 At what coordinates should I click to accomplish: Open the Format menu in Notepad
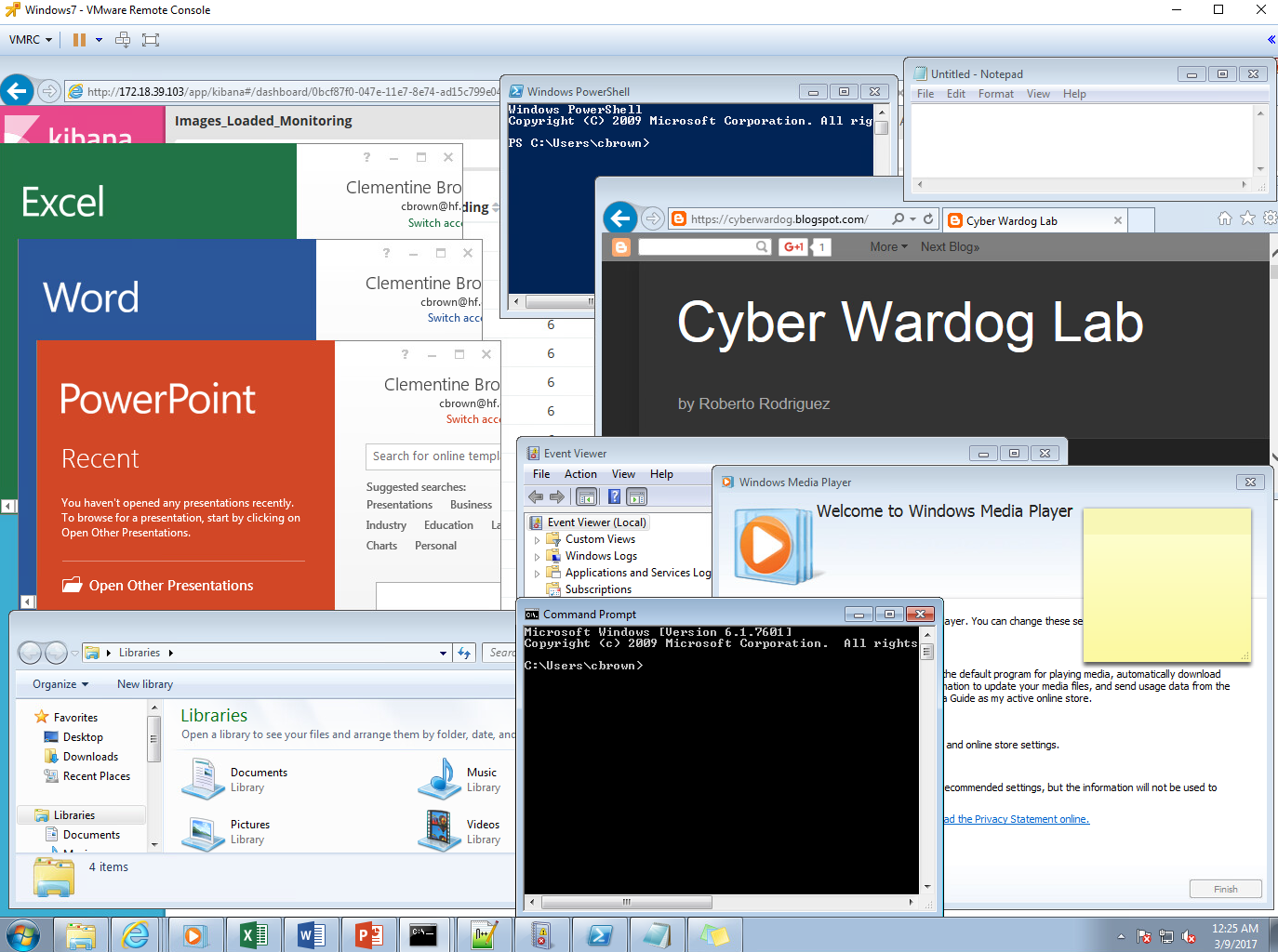tap(995, 94)
